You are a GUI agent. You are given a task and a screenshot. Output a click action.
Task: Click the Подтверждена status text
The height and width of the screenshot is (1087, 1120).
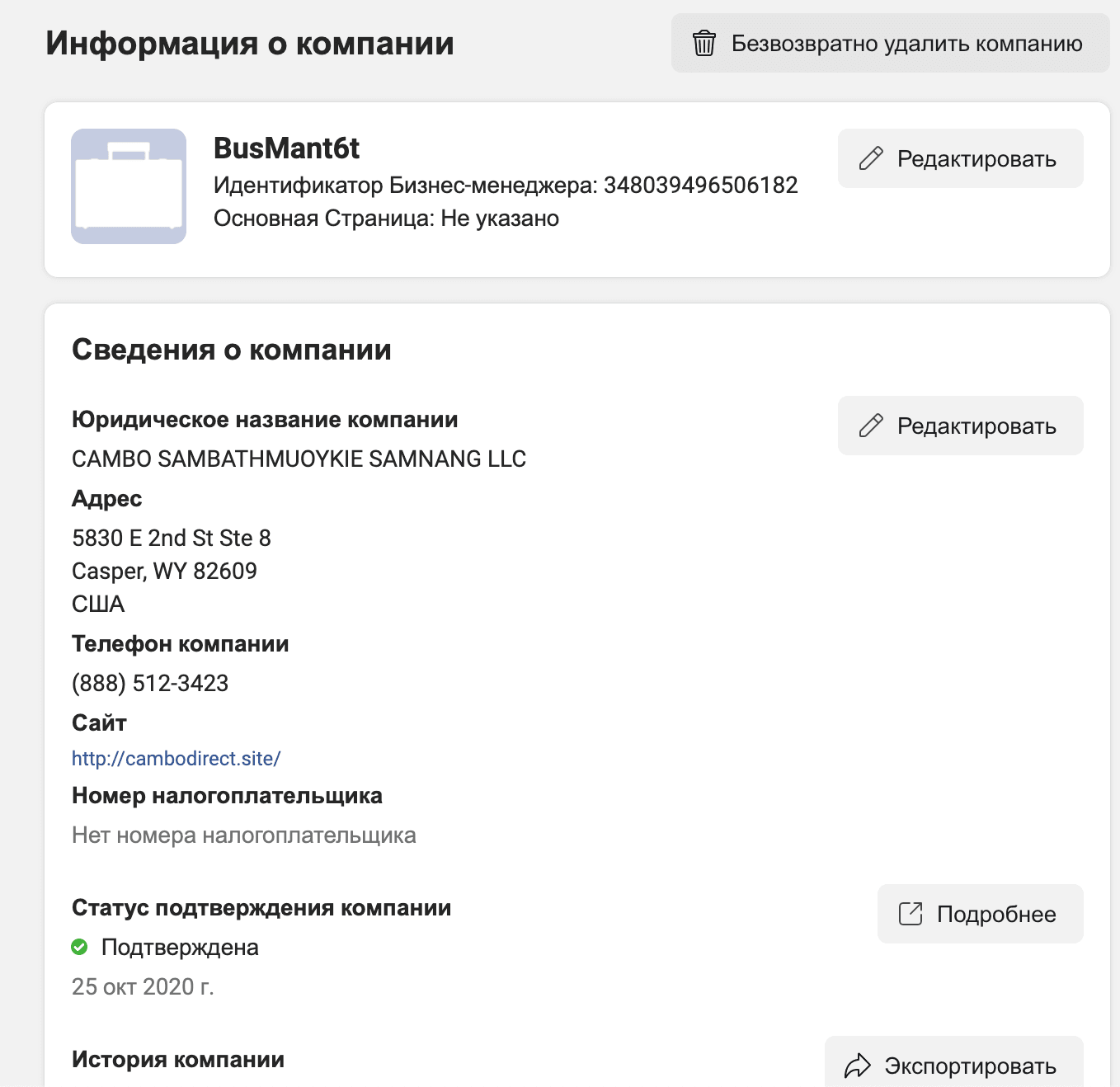pos(180,947)
